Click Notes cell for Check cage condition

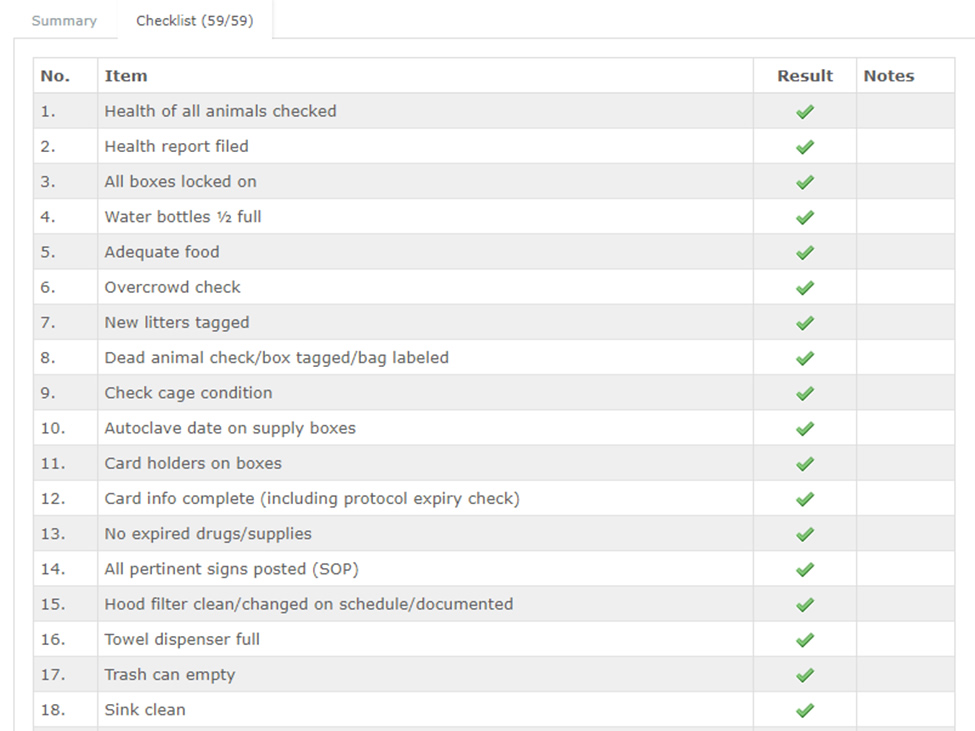pyautogui.click(x=905, y=393)
